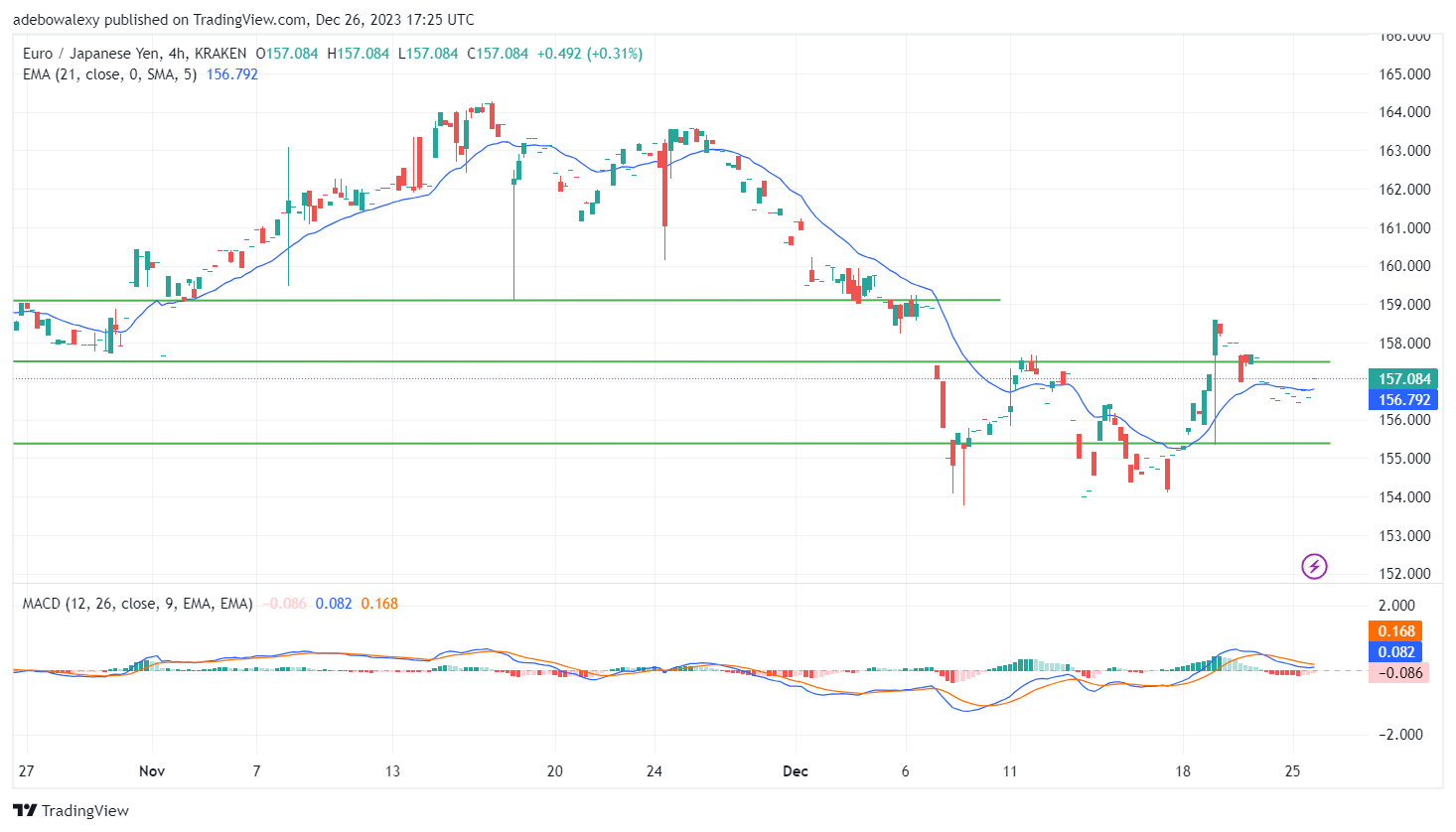Click the signal value 0.168 in legend
1456x832 pixels.
(x=379, y=604)
